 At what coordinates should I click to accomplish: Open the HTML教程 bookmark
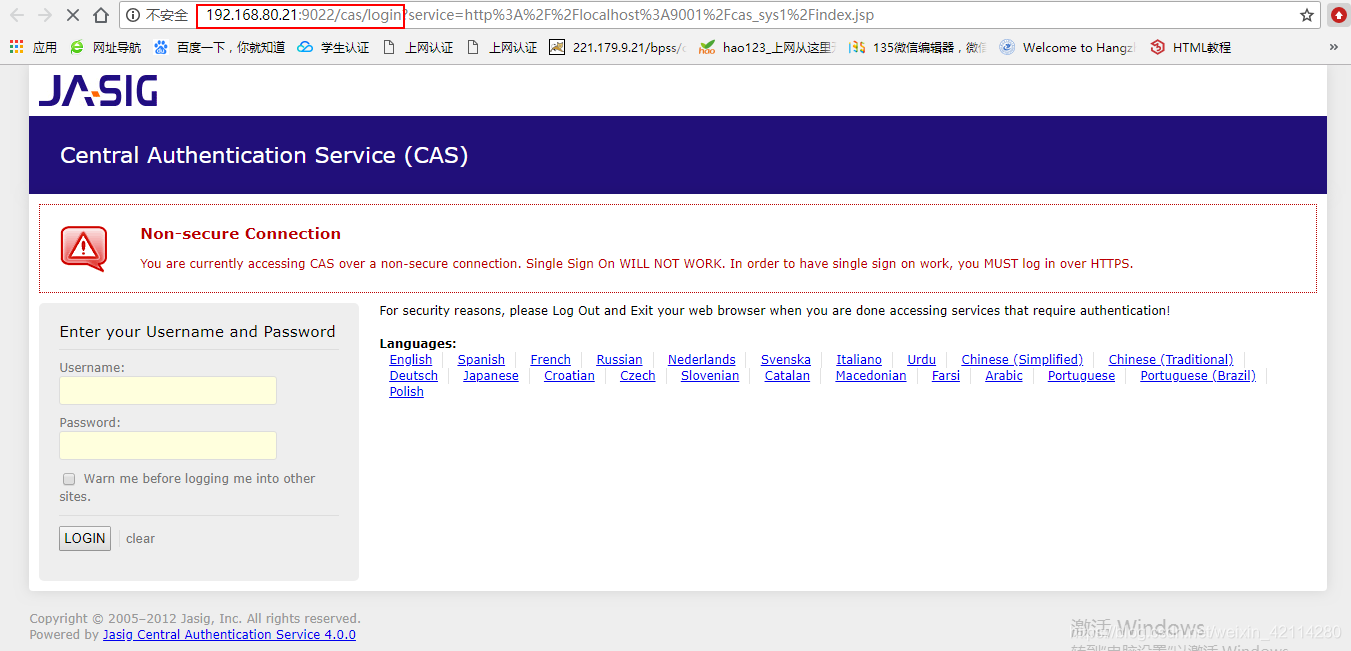coord(1190,47)
